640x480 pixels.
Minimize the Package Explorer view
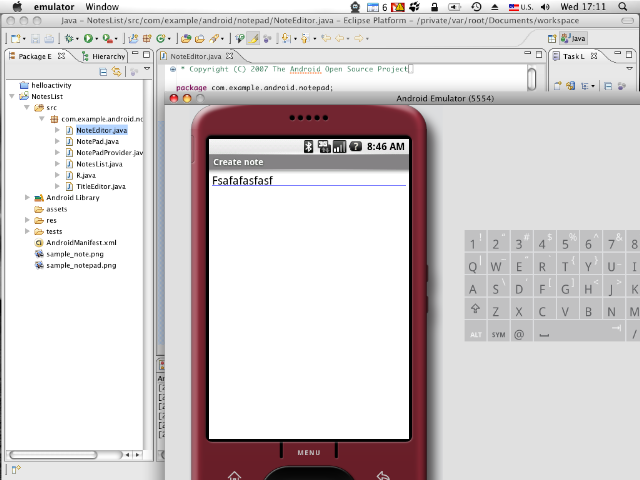click(x=135, y=53)
